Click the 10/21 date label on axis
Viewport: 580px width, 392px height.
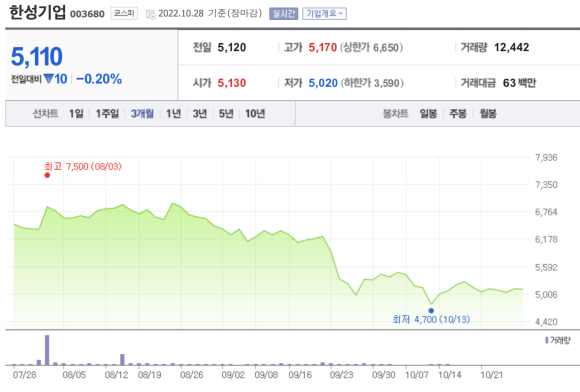(492, 375)
